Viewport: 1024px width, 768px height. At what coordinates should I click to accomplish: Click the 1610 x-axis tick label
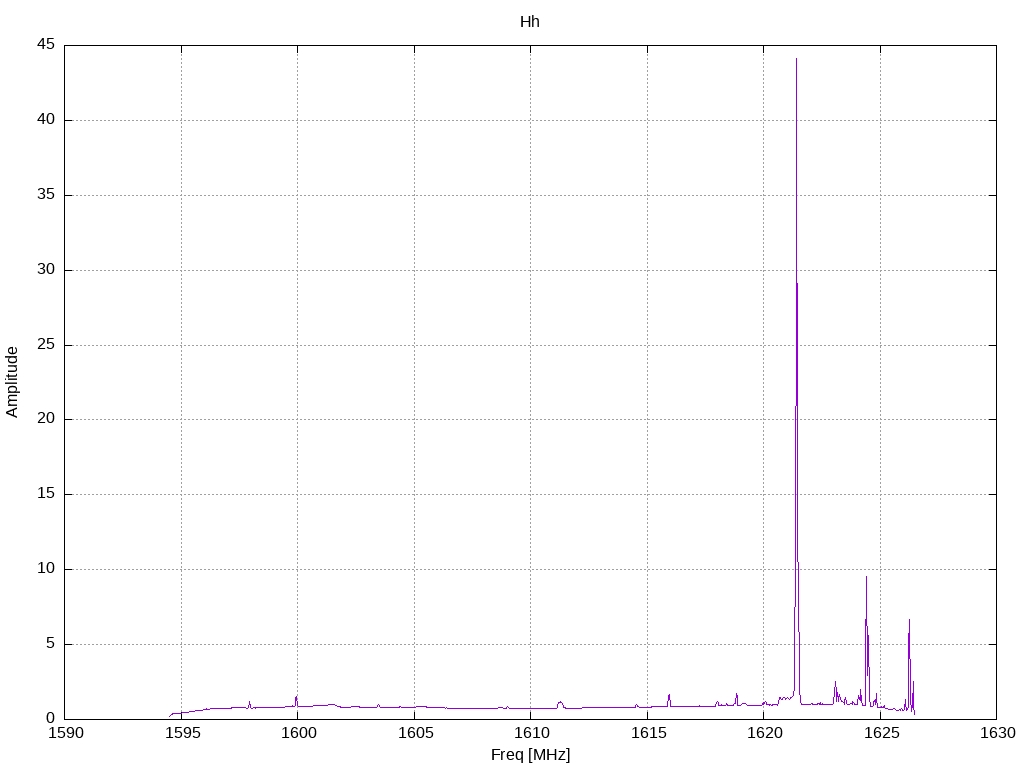[531, 733]
